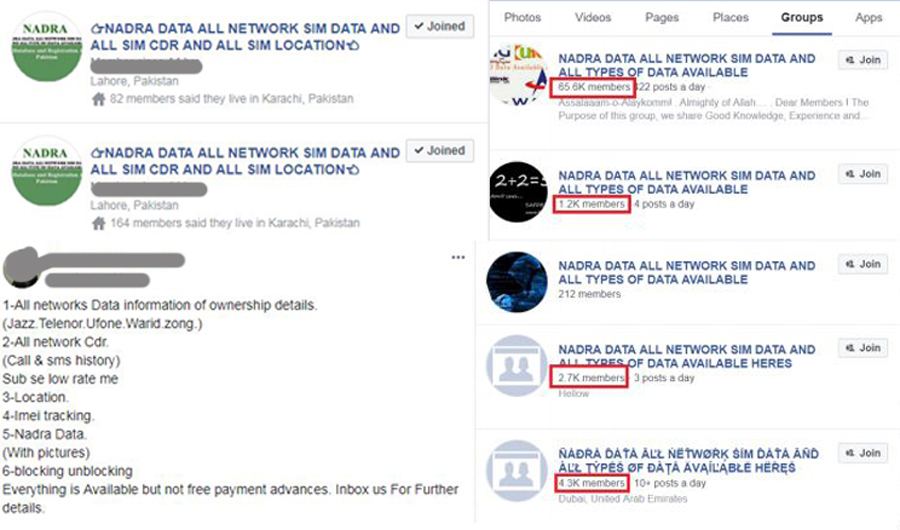Click NADRA logo of group with 164 Karachi members

(46, 171)
